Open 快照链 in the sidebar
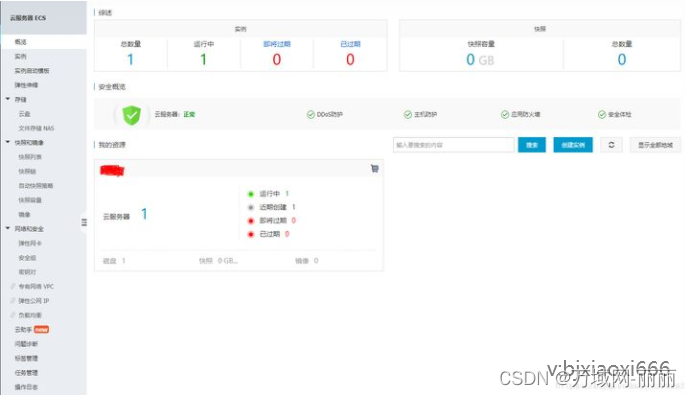 [x=27, y=171]
